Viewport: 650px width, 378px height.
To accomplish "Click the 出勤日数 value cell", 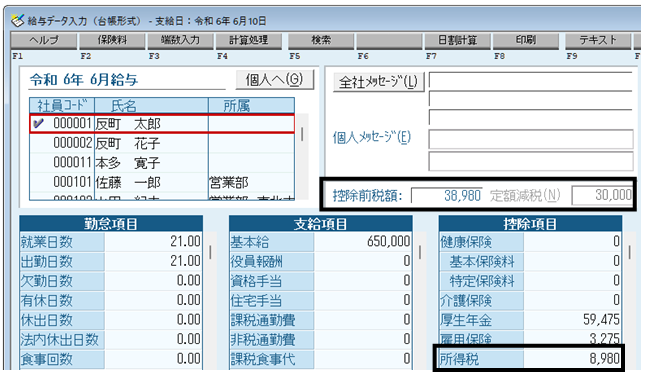I will pyautogui.click(x=153, y=261).
